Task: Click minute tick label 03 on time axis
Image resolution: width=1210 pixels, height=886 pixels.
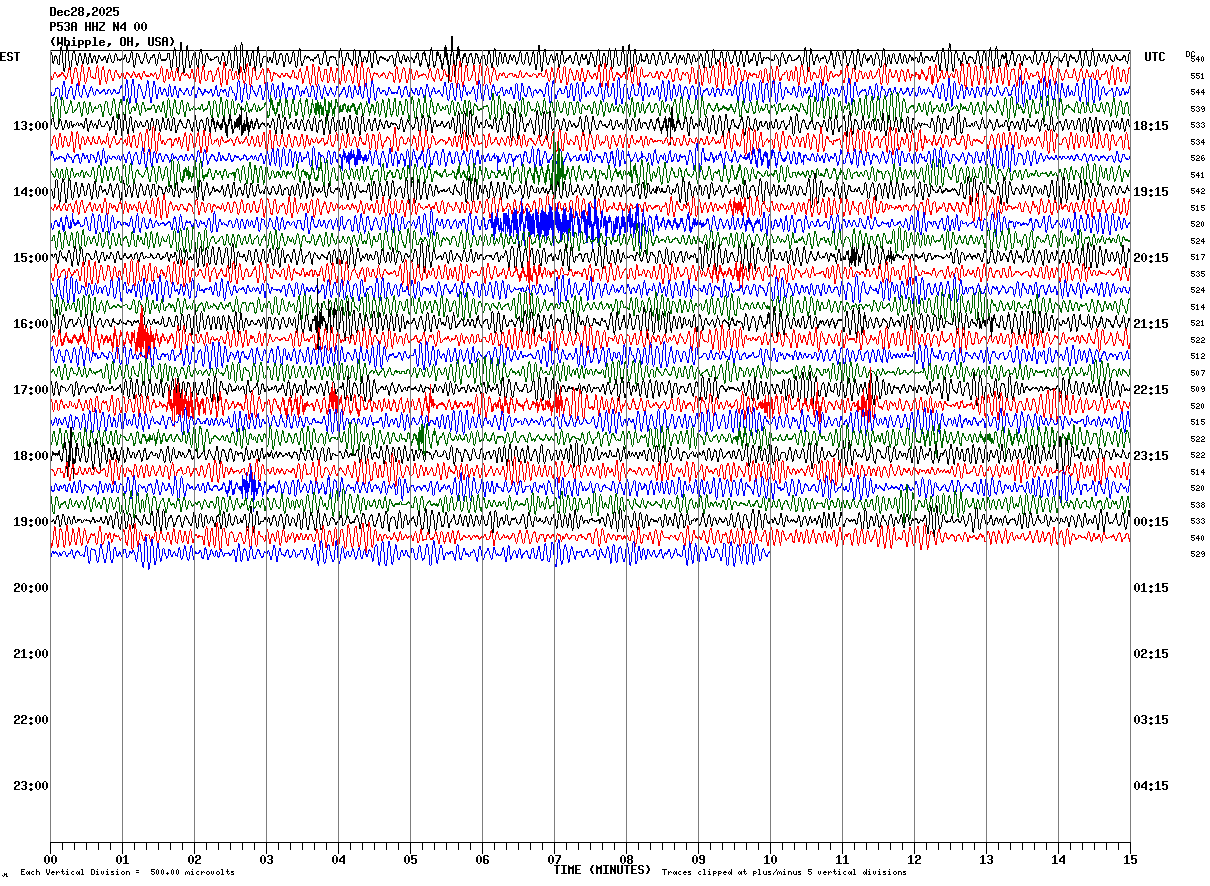Action: click(266, 859)
